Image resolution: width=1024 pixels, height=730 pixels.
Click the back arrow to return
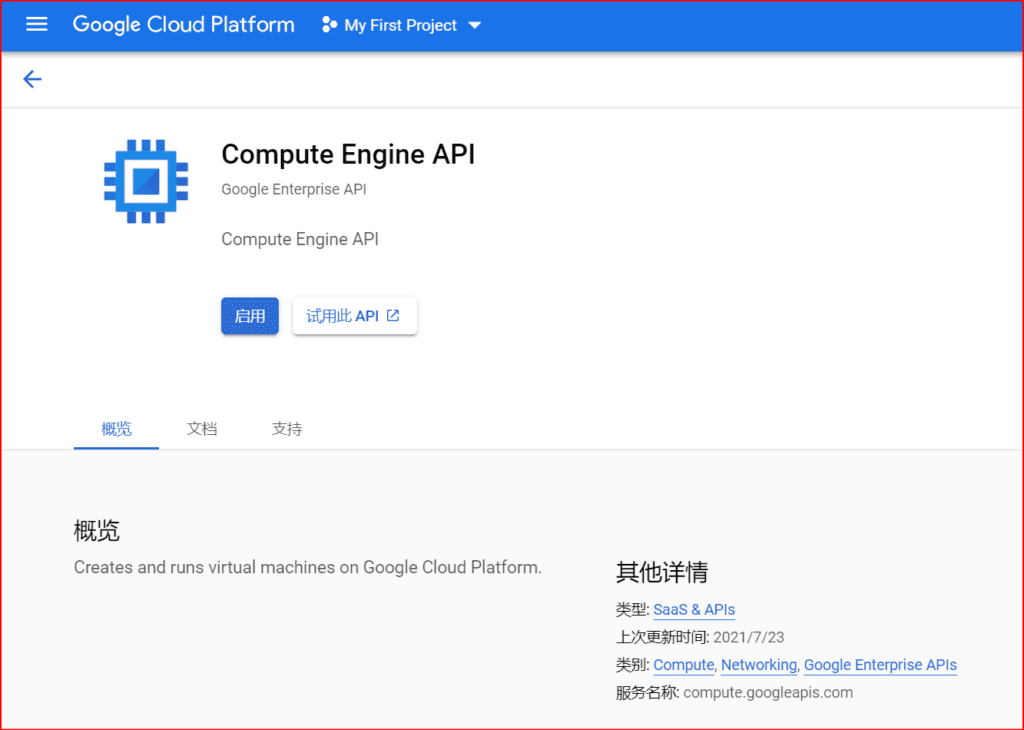click(x=32, y=79)
